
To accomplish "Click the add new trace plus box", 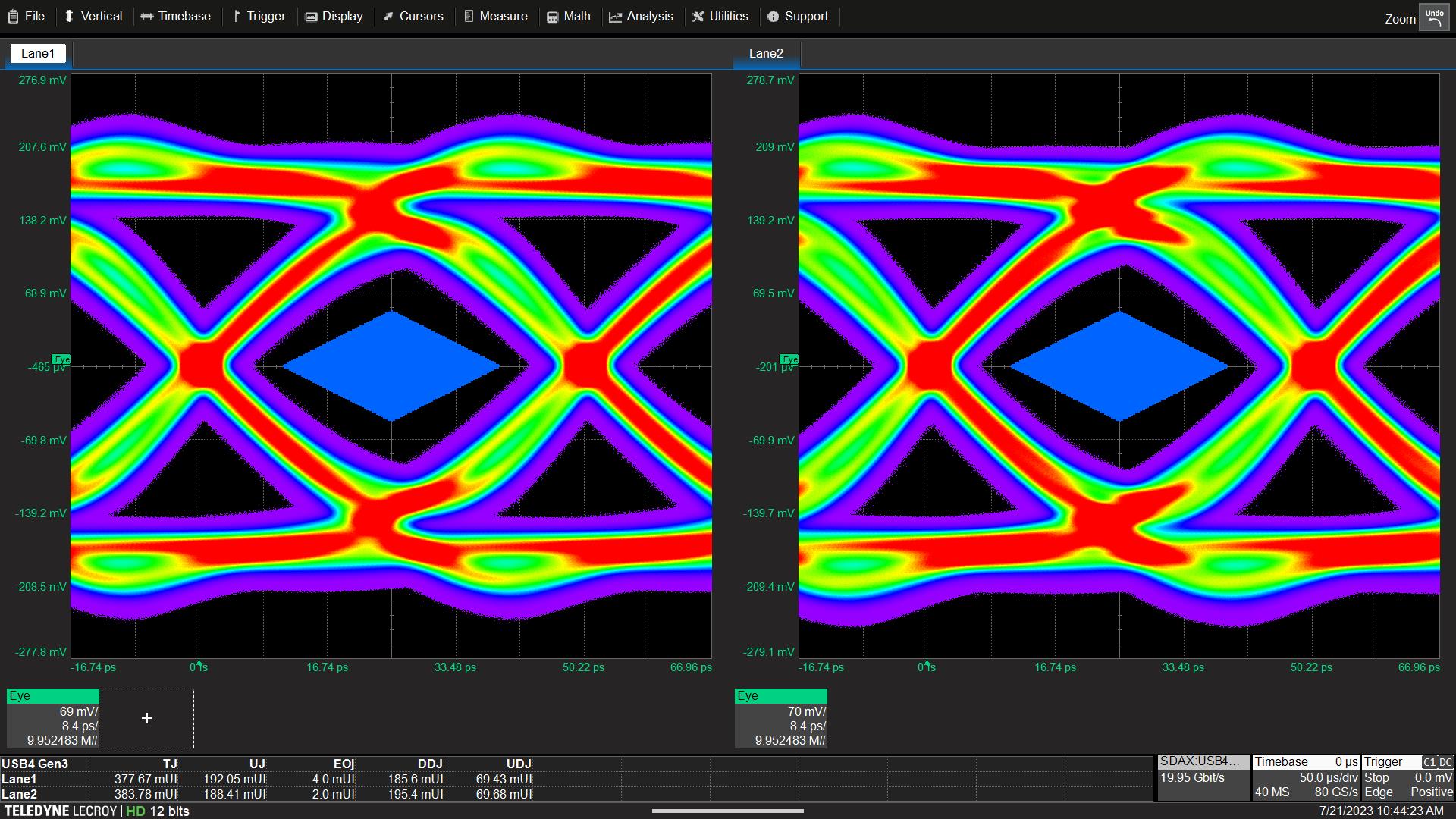I will 147,718.
